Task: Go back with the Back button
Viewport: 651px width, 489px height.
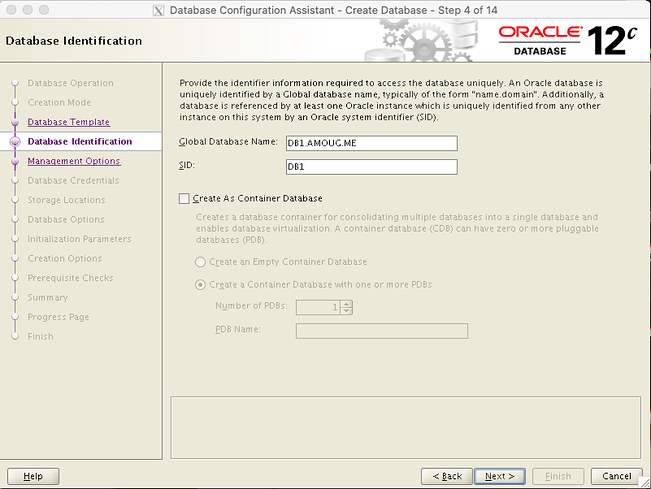Action: tap(447, 476)
